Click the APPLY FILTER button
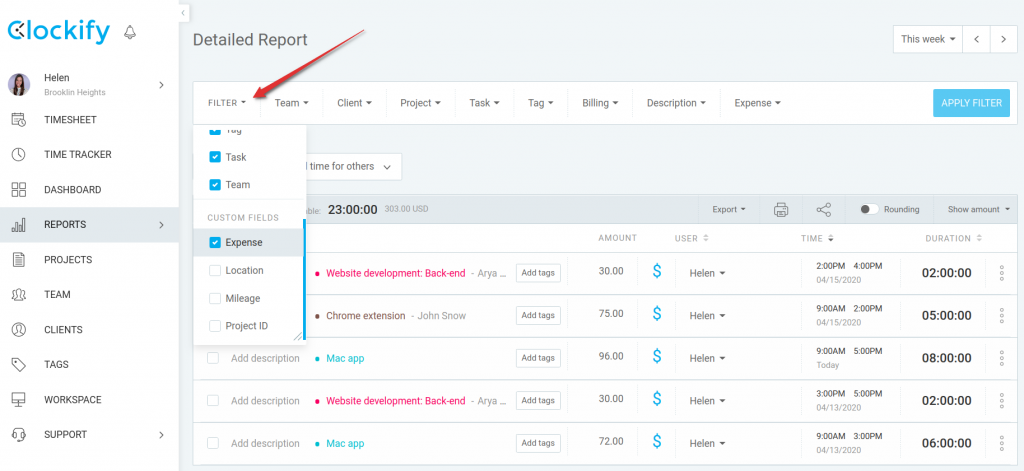This screenshot has height=471, width=1024. (971, 103)
